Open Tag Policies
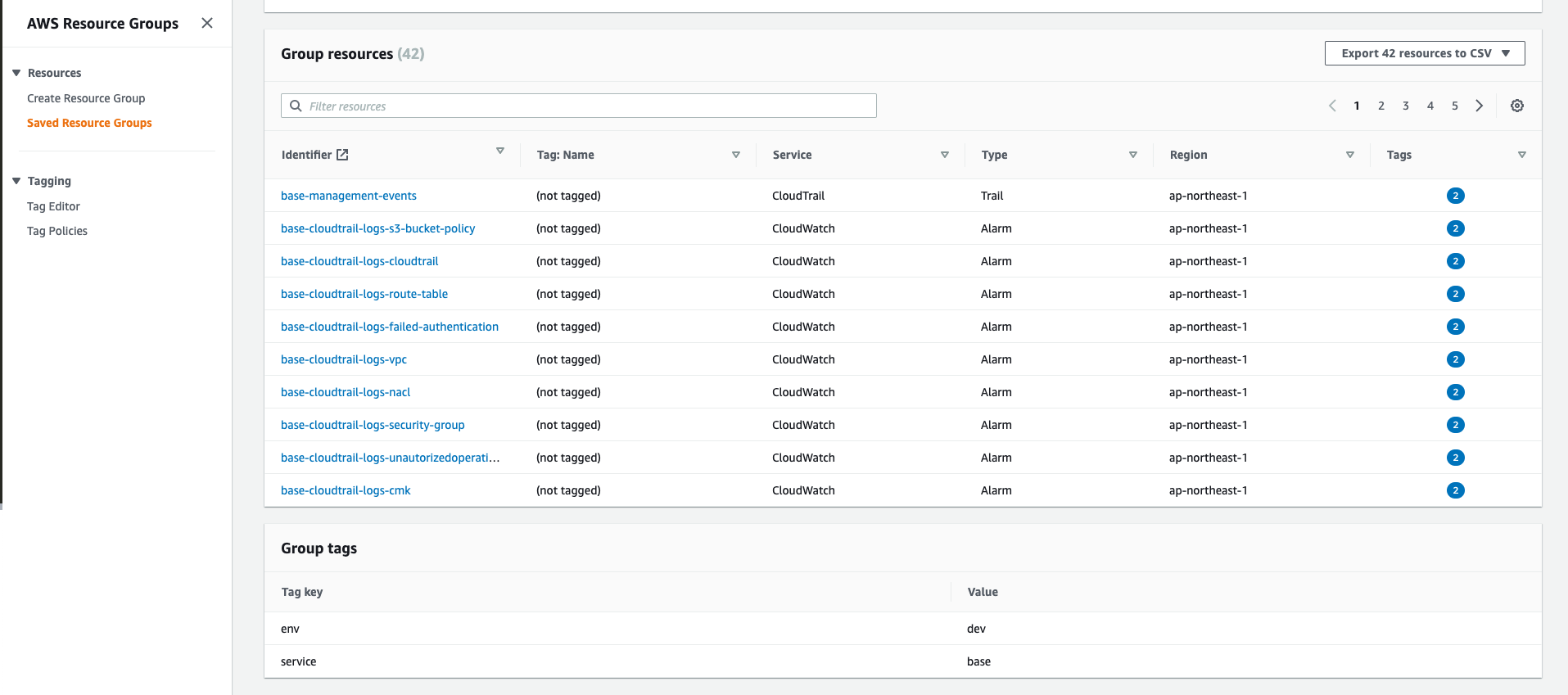Viewport: 1568px width, 695px height. pos(57,231)
